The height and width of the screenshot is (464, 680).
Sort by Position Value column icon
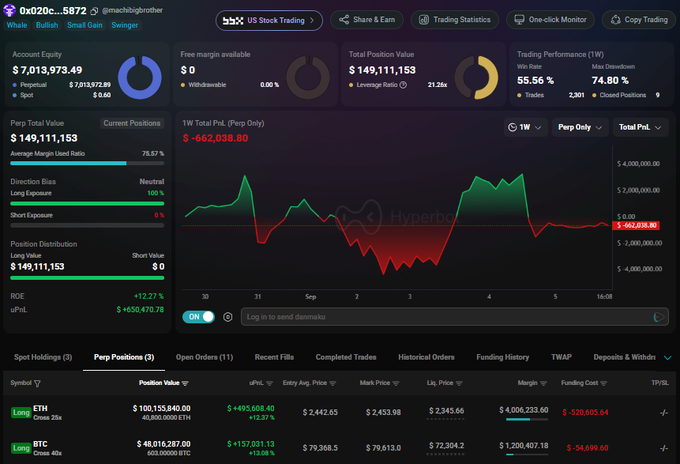point(185,383)
